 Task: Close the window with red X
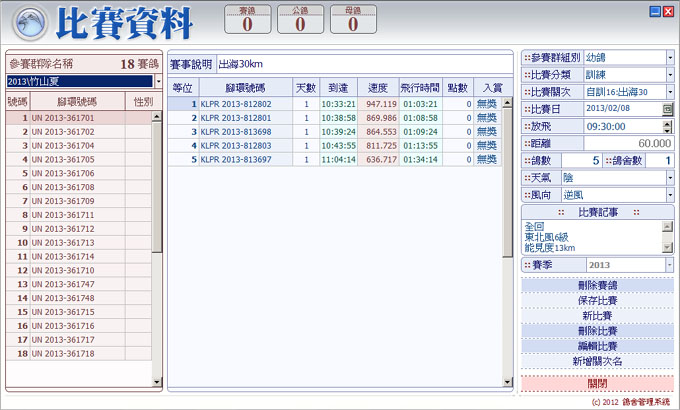(668, 12)
